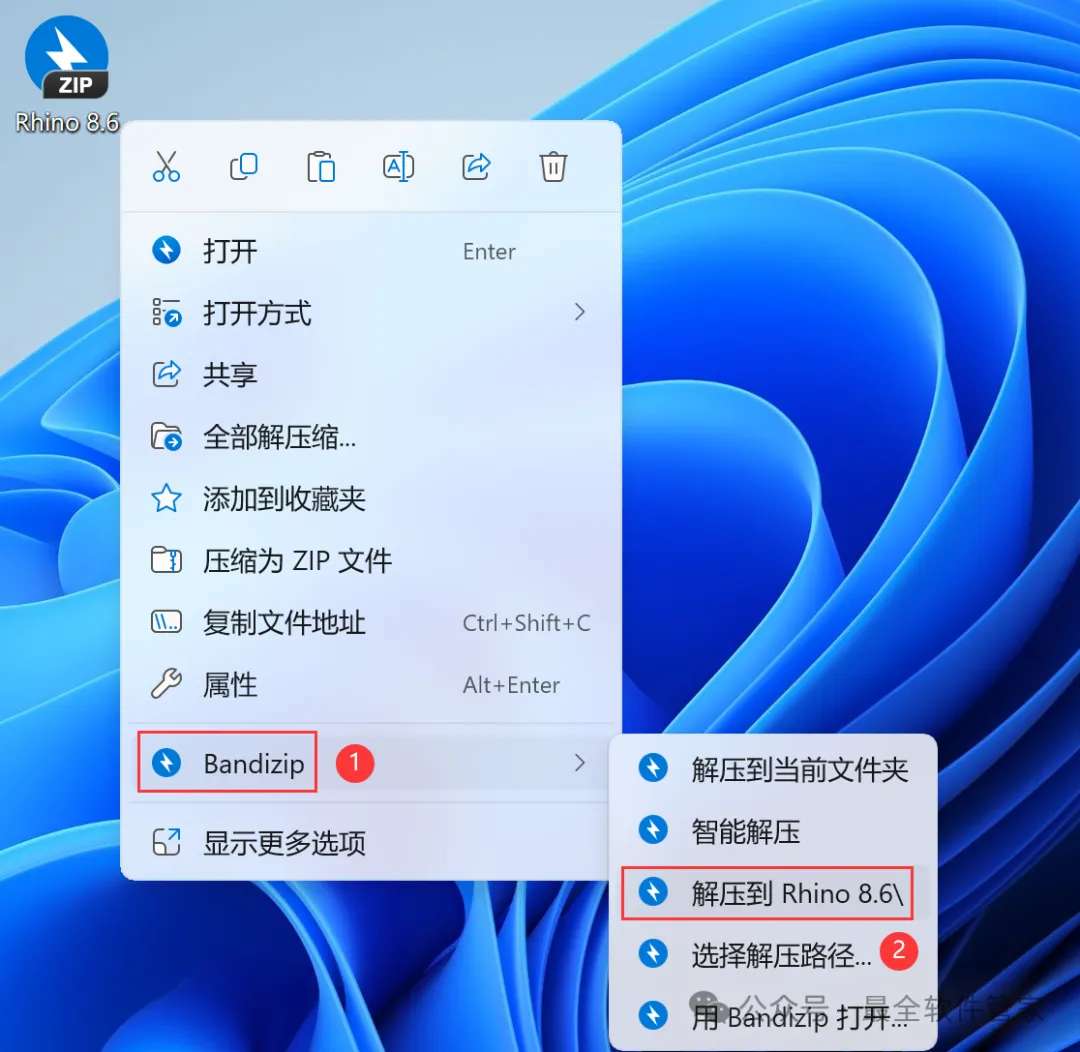
Task: Click the Bandizip icon beside 解压到 Rhino 8.6\
Action: click(x=653, y=892)
